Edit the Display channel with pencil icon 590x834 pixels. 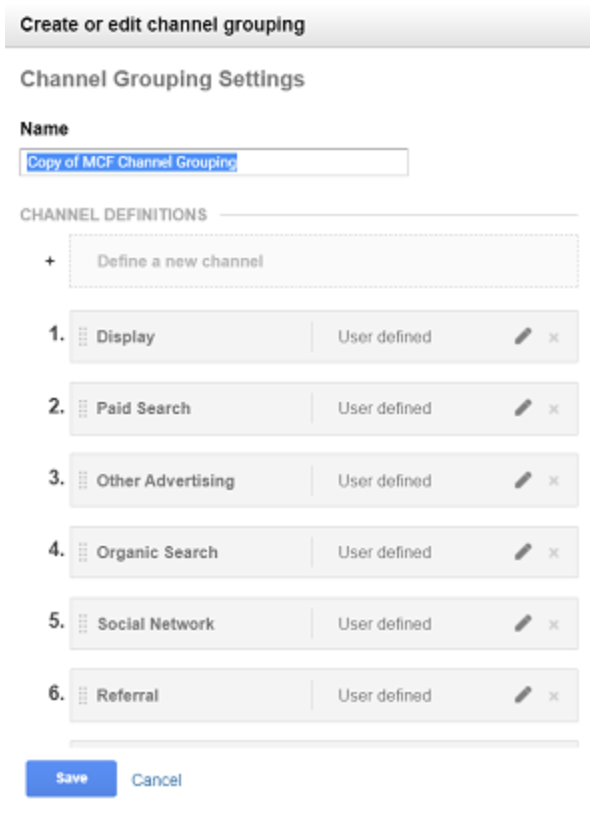(523, 336)
